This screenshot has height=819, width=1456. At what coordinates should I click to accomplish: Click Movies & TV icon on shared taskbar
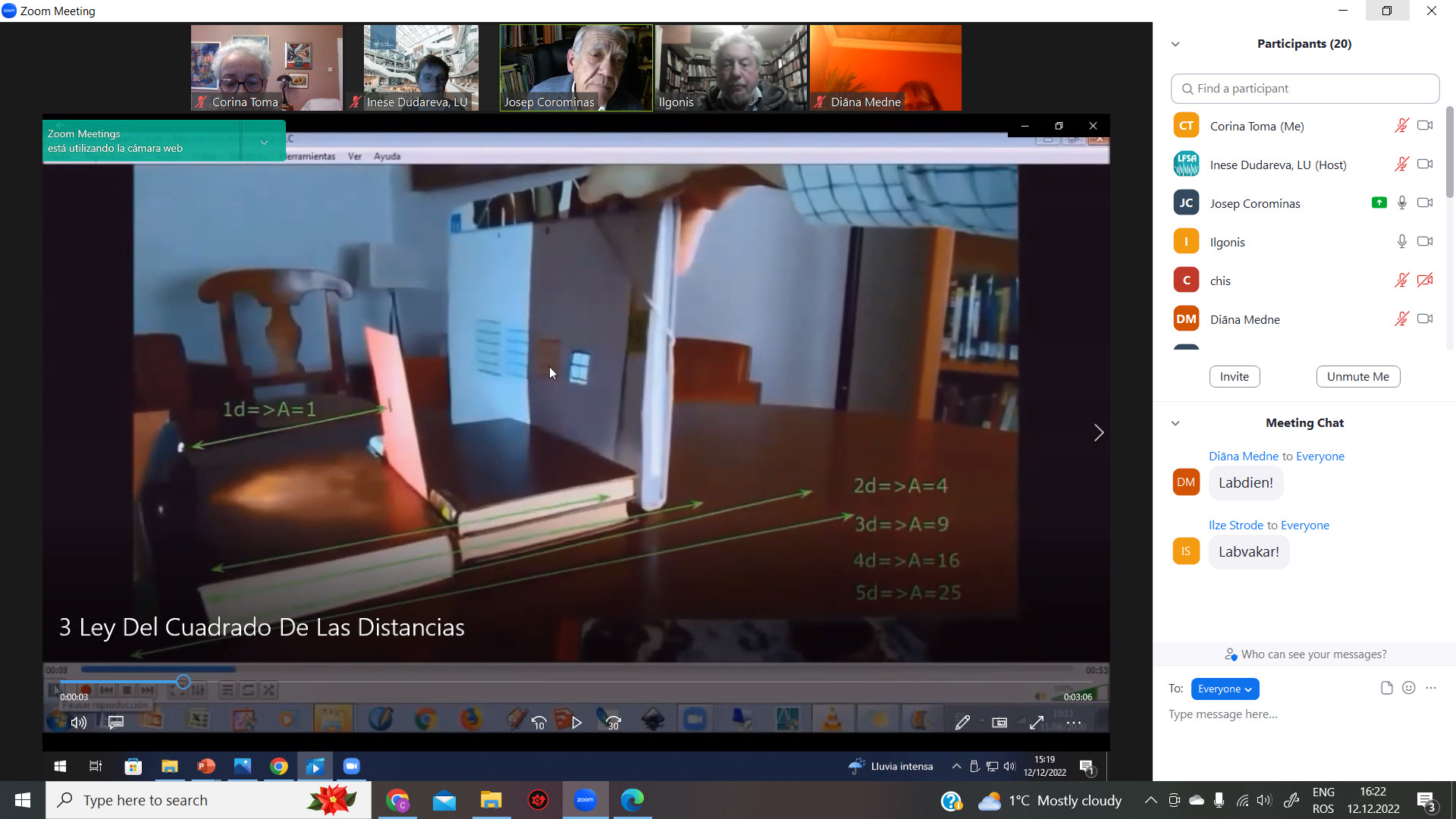[x=315, y=766]
